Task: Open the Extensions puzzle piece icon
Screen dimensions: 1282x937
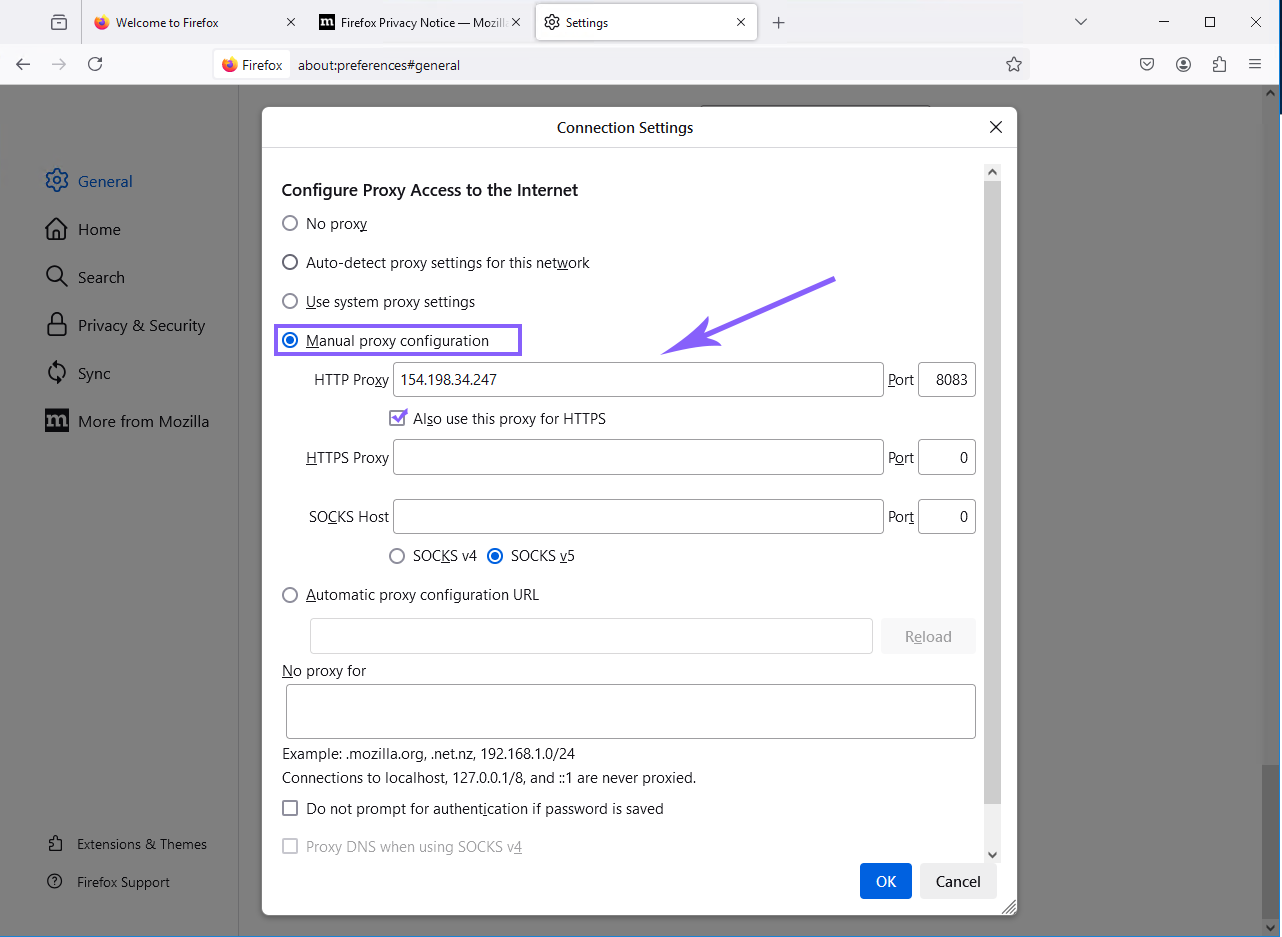Action: pos(1219,65)
